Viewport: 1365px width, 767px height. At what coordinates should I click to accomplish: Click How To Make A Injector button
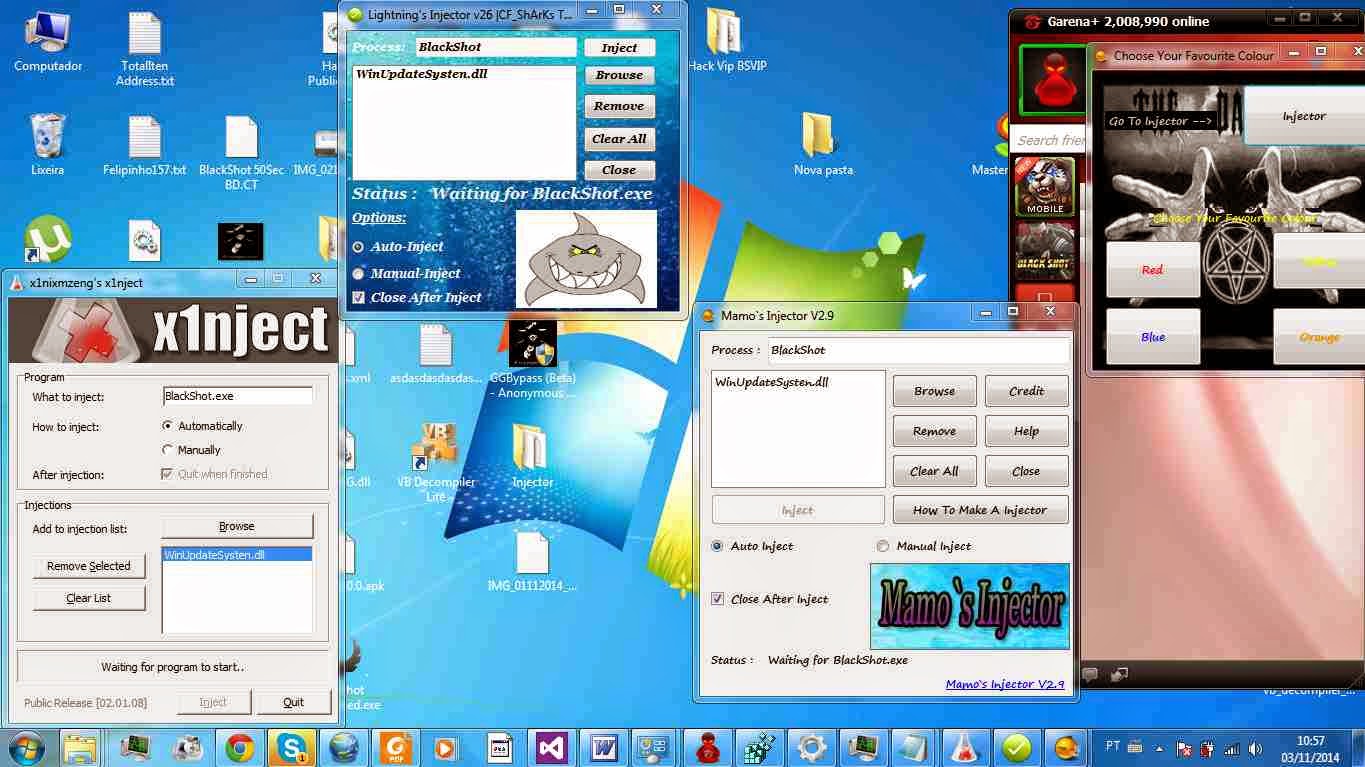980,510
